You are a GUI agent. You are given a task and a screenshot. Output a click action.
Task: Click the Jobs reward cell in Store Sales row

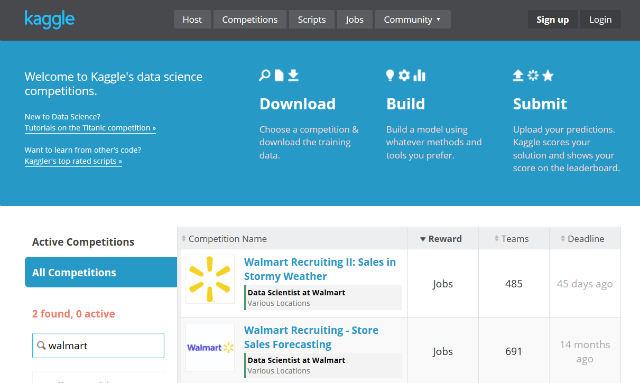pos(443,352)
